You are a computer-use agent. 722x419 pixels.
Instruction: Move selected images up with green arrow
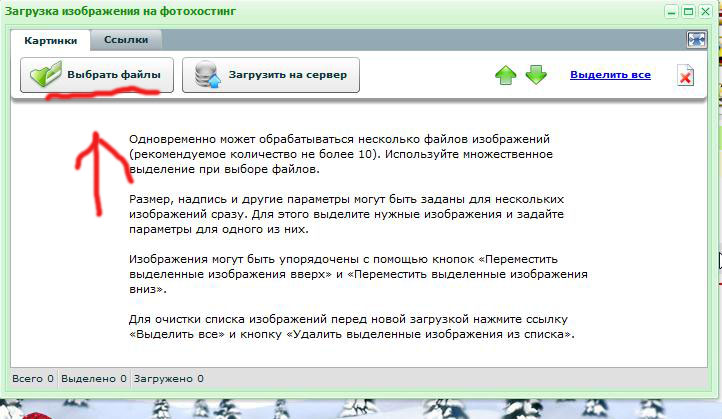click(506, 76)
